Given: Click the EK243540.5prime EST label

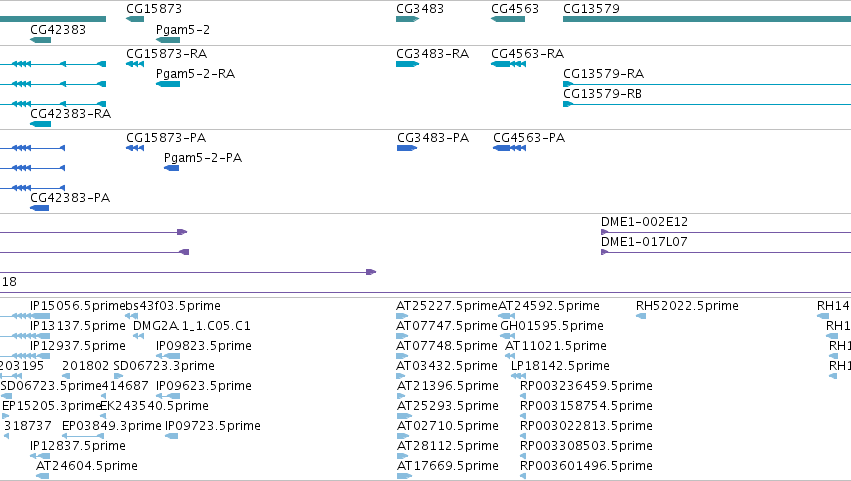Looking at the screenshot, I should pyautogui.click(x=155, y=406).
